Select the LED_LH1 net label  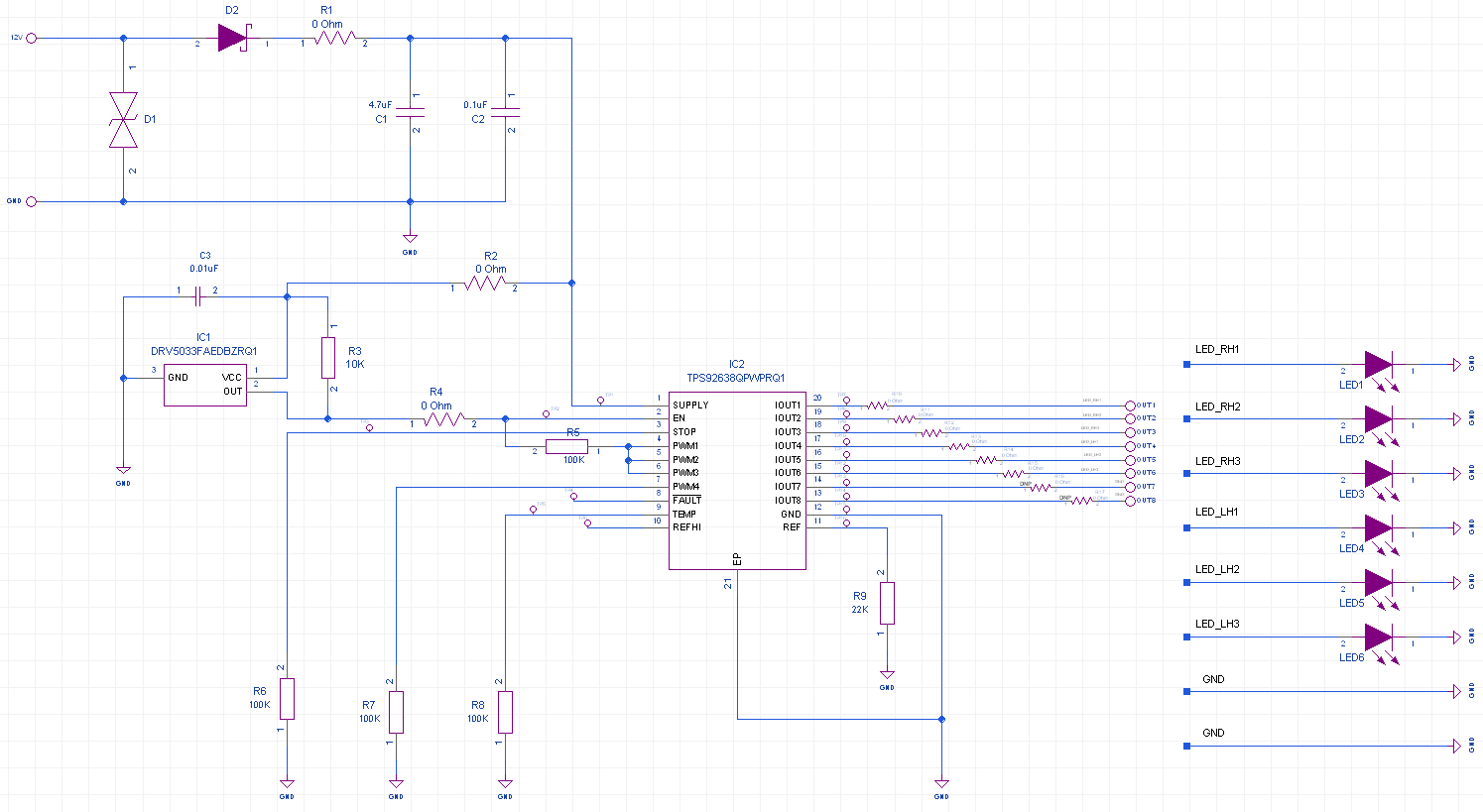1217,512
